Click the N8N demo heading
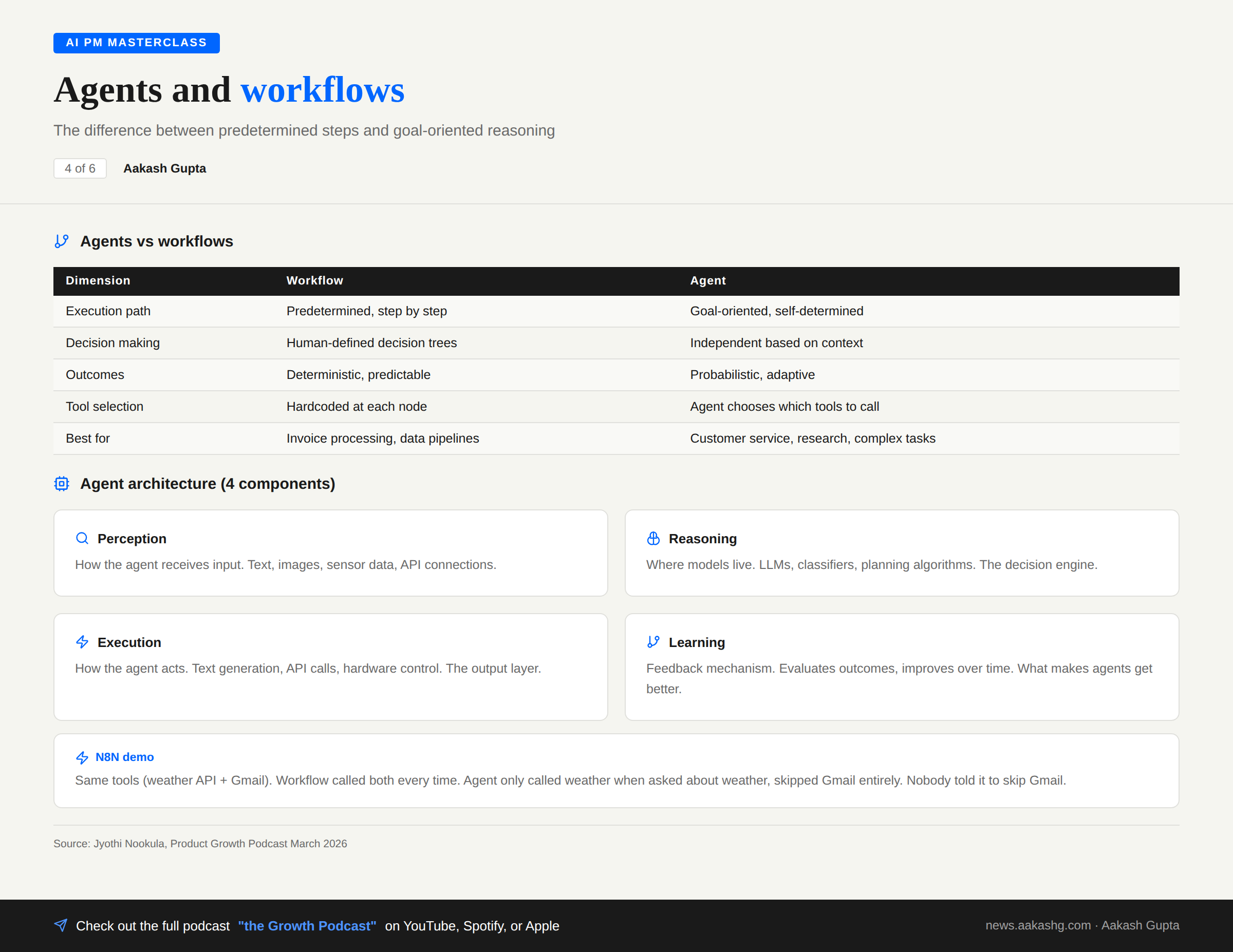 pyautogui.click(x=125, y=757)
